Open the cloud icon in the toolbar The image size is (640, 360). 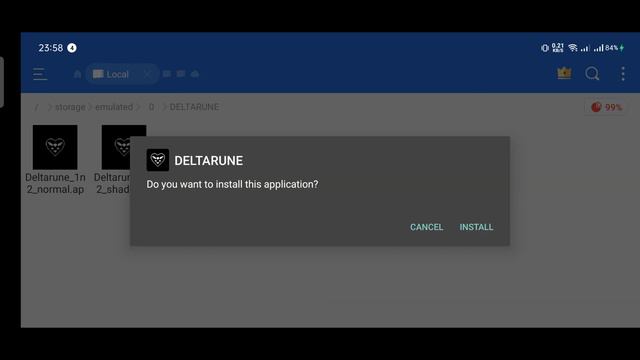coord(195,74)
